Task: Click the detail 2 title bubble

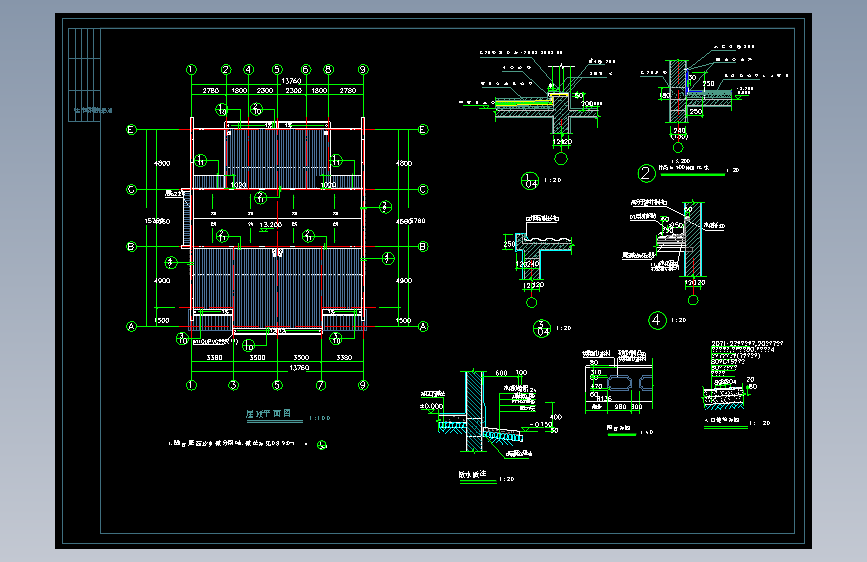Action: [x=646, y=174]
